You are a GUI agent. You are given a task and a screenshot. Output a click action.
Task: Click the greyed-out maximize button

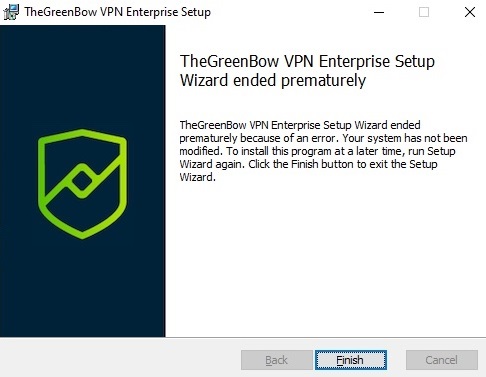[424, 12]
